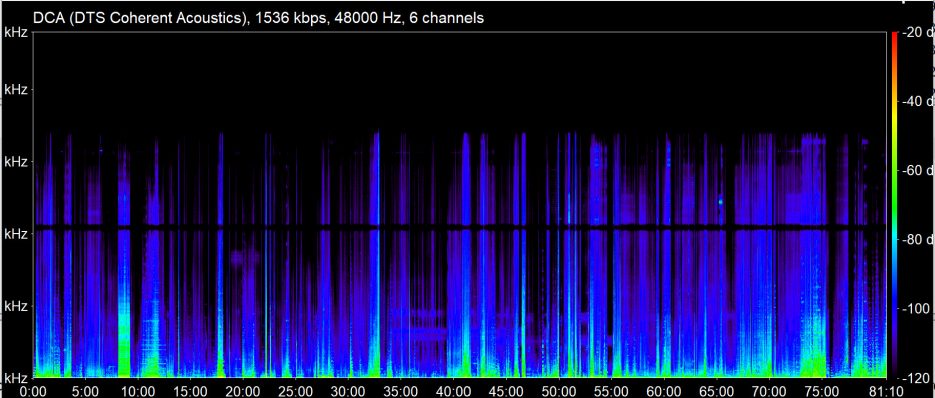Click the 20:00 time axis label
The height and width of the screenshot is (398, 935).
click(x=243, y=391)
